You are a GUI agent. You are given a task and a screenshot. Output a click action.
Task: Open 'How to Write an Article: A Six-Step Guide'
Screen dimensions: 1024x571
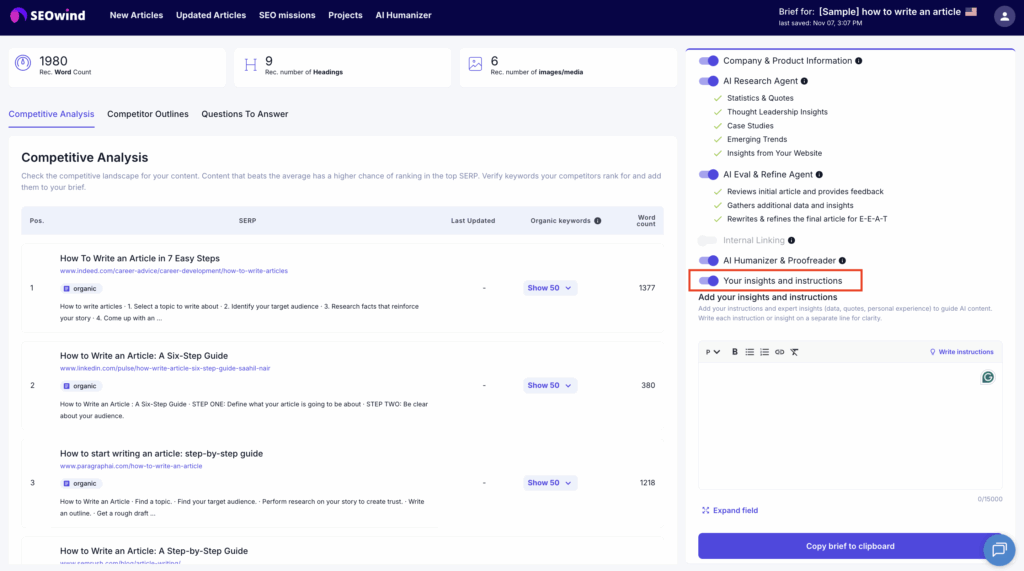click(x=144, y=355)
